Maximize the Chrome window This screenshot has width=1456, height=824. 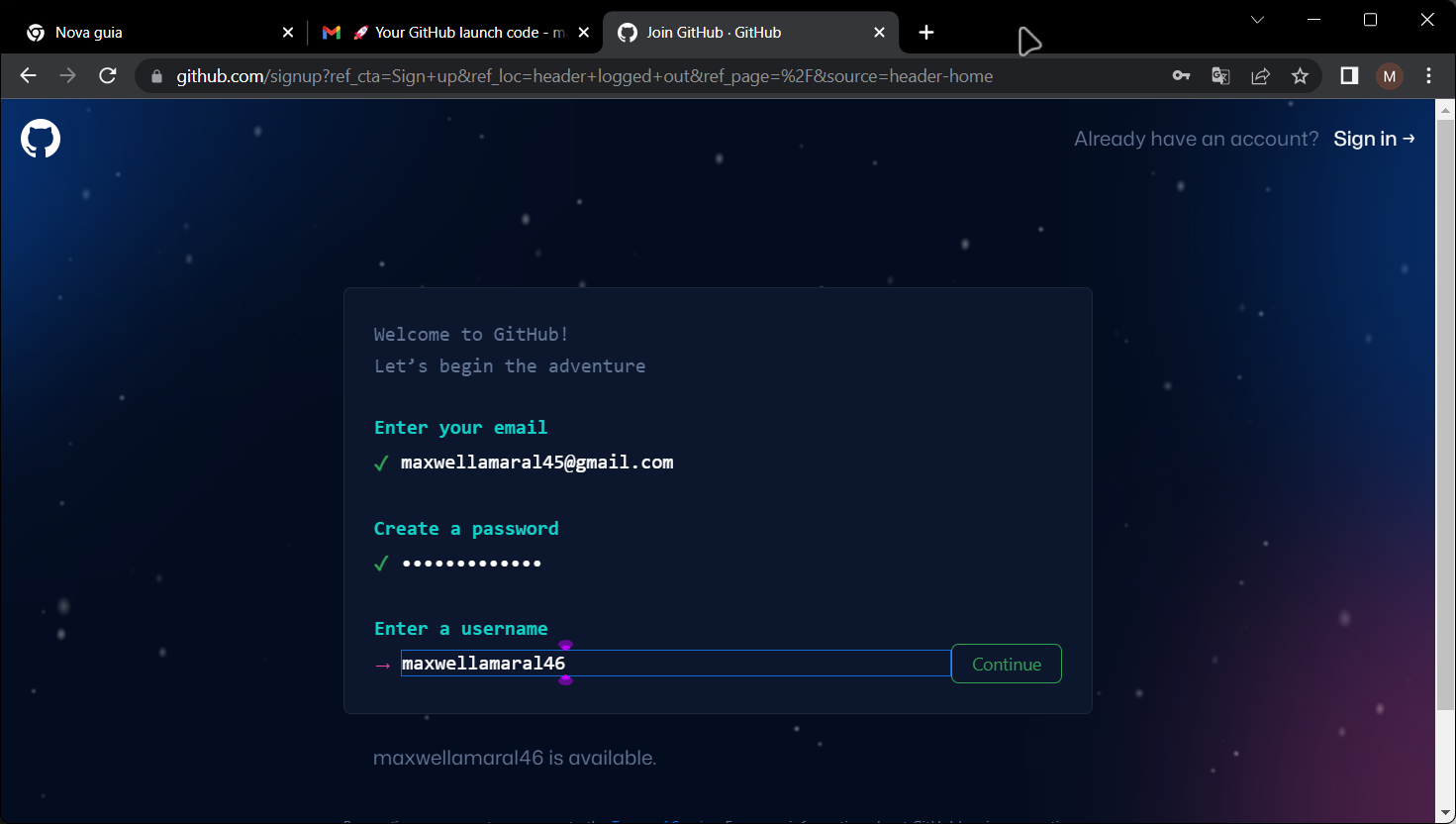(1371, 20)
